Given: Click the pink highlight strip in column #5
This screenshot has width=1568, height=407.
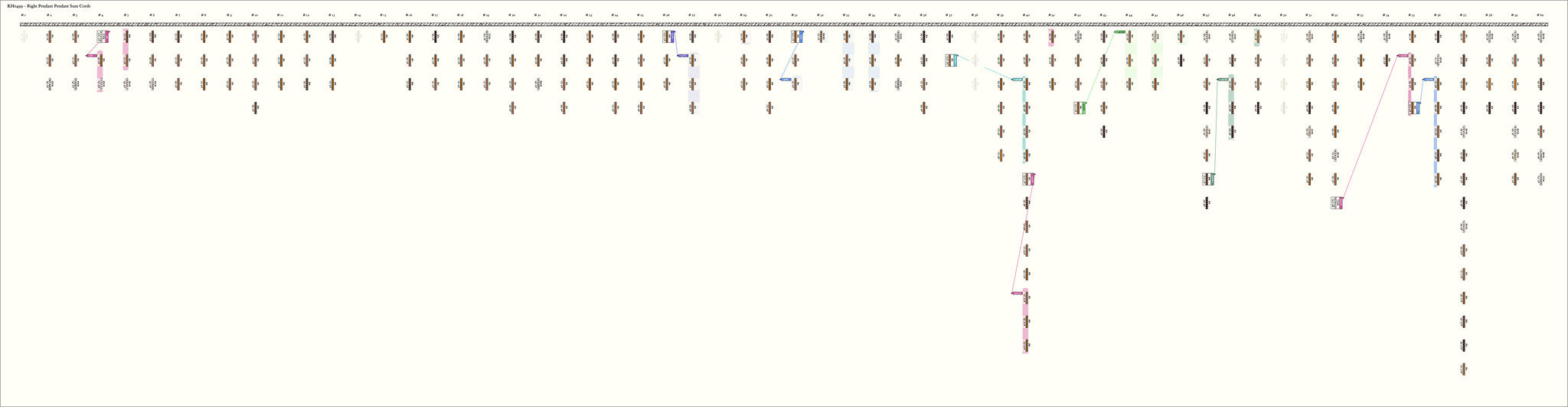Looking at the screenshot, I should (126, 50).
